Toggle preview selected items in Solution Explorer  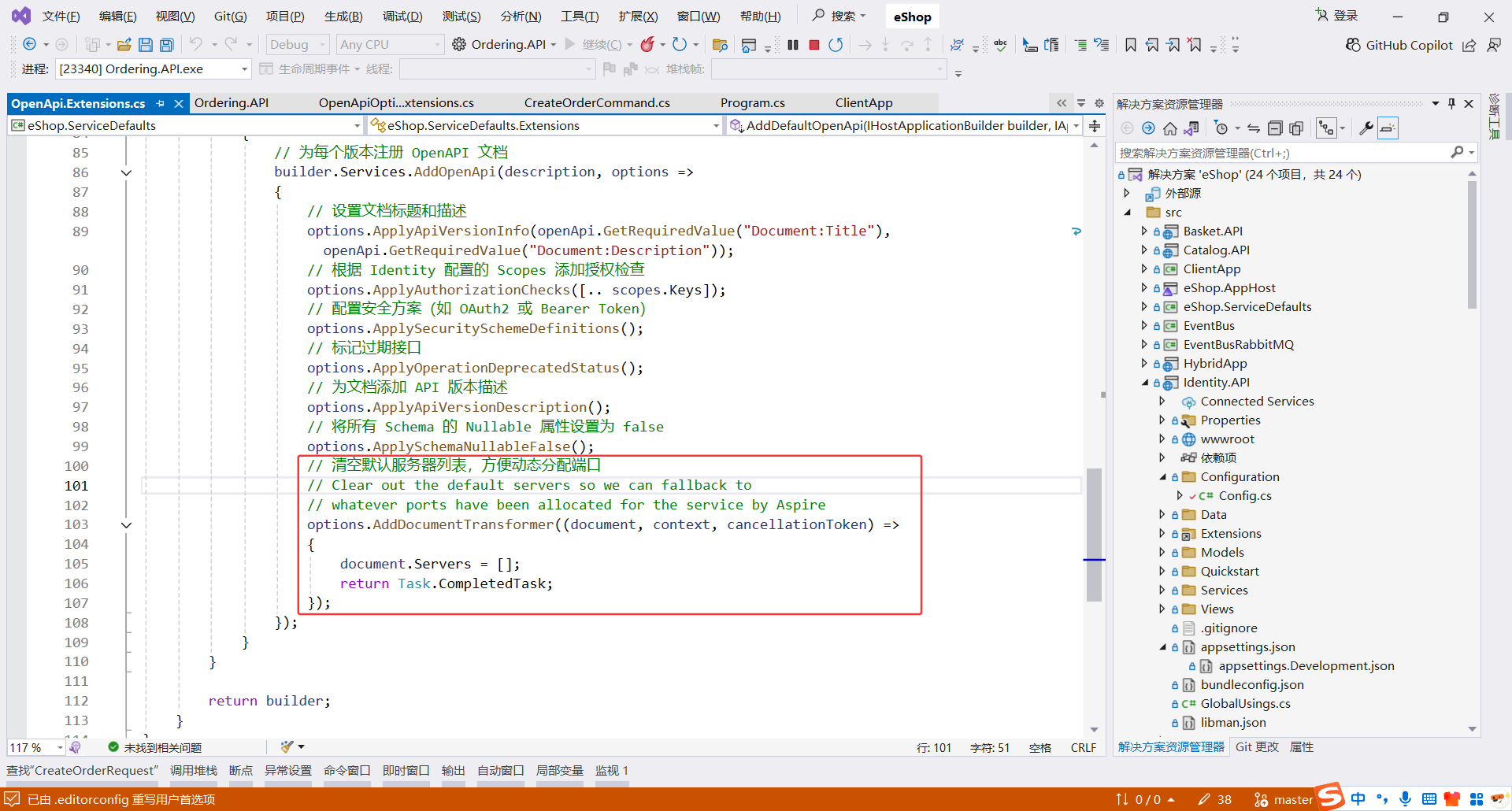(x=1388, y=128)
